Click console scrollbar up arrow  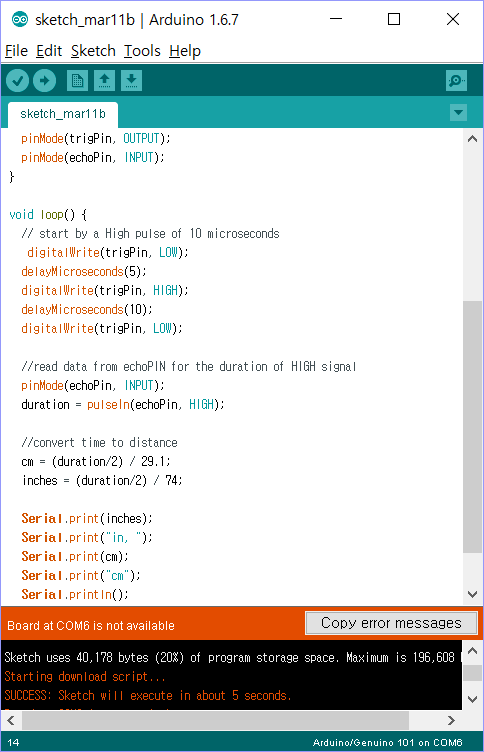472,651
